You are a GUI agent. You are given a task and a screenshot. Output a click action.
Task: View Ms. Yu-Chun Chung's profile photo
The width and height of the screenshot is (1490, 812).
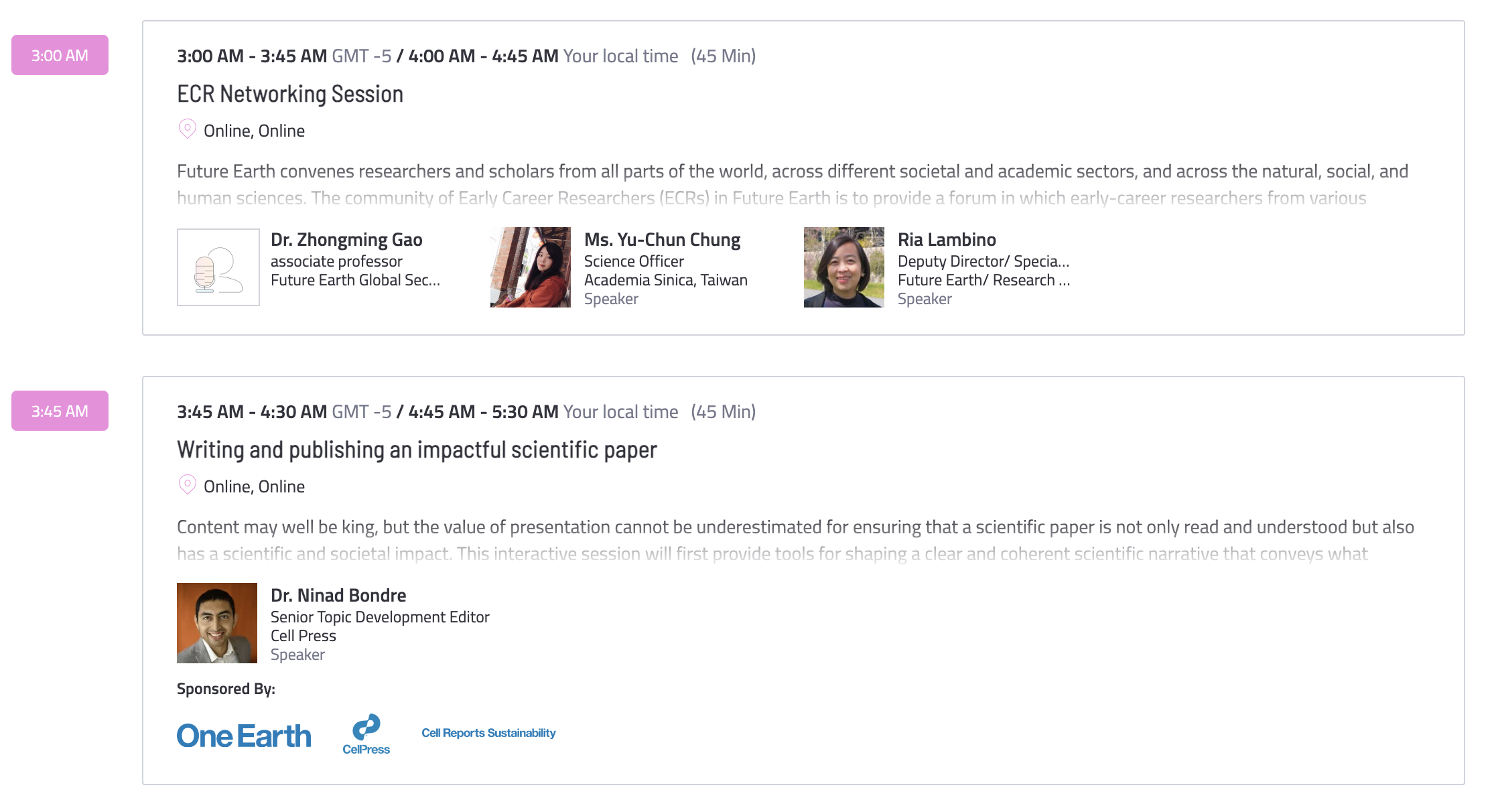[x=531, y=267]
